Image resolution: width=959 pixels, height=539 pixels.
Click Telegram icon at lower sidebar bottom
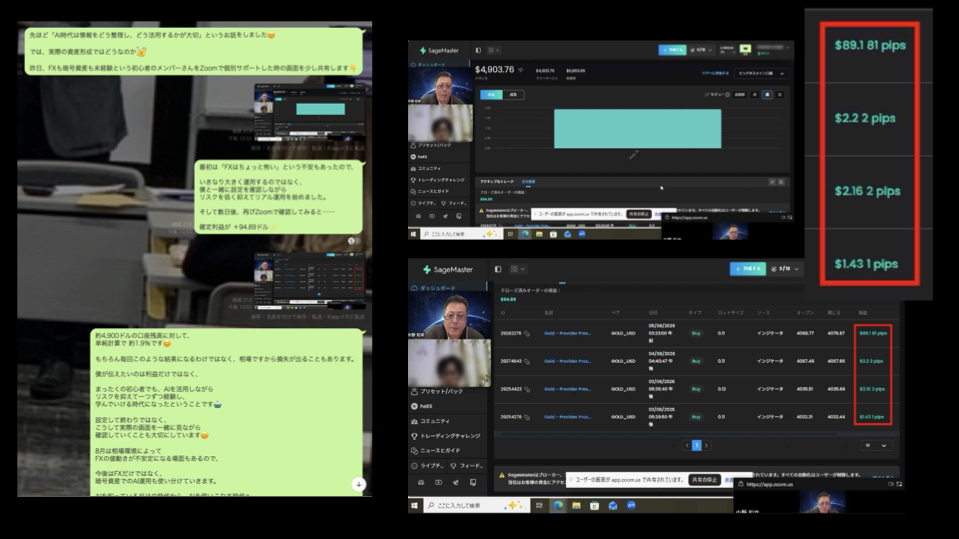tap(456, 483)
